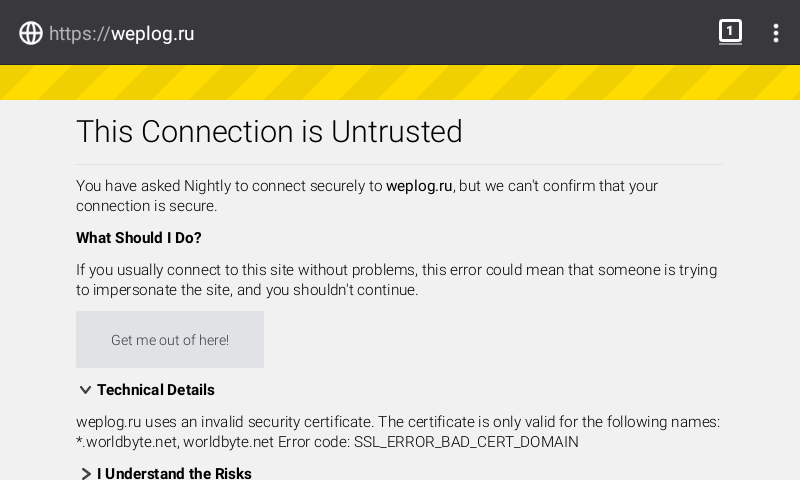Click the globe site identity icon
800x480 pixels.
pyautogui.click(x=31, y=33)
